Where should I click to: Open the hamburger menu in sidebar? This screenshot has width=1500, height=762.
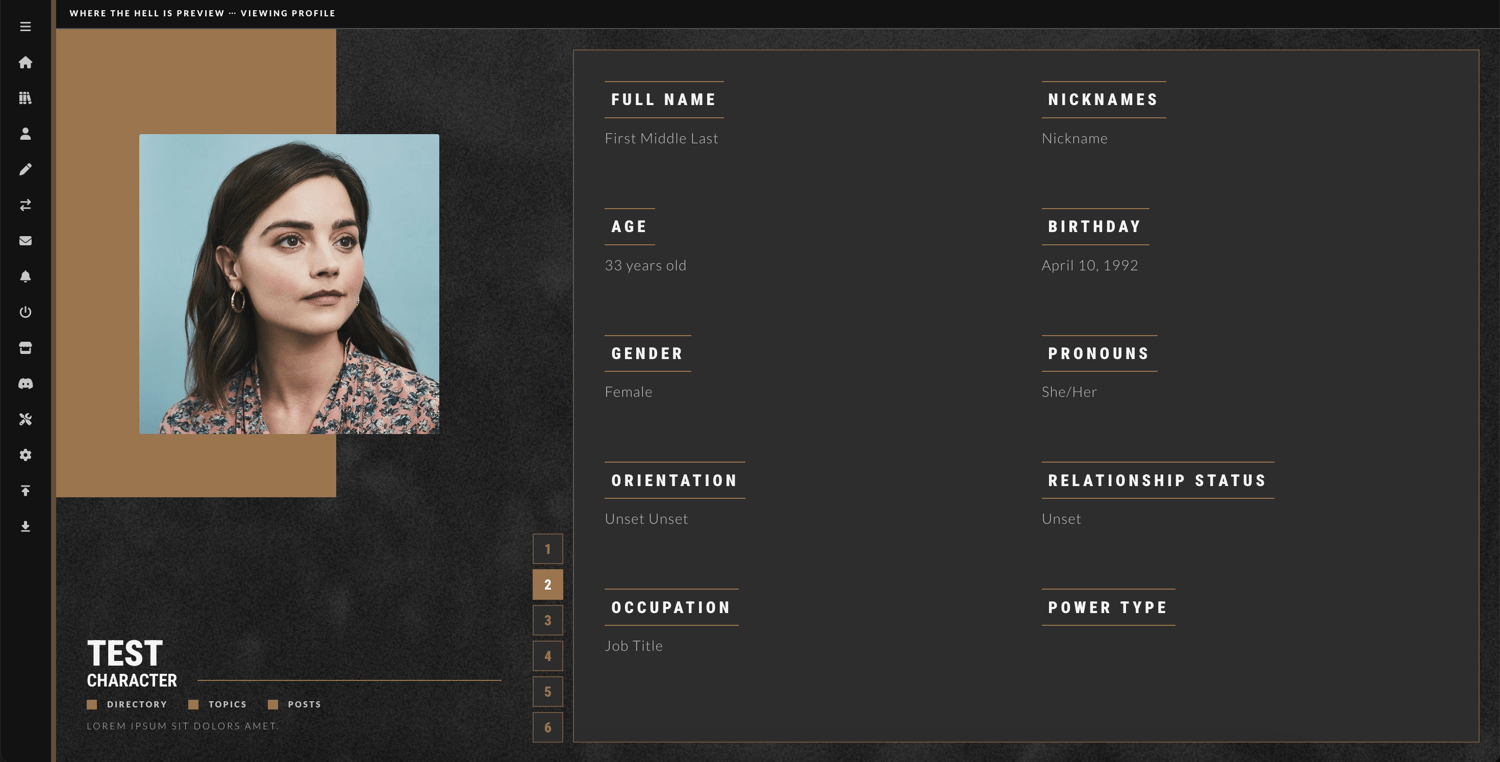tap(26, 27)
